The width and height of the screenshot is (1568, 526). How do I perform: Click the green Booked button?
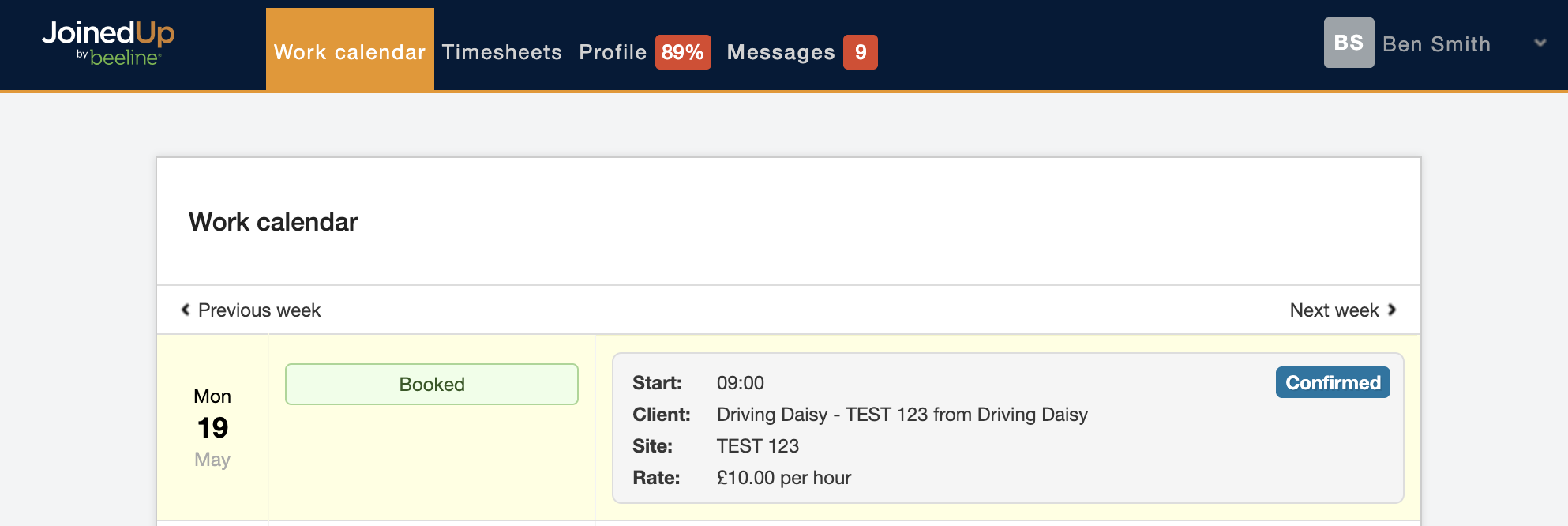(431, 385)
